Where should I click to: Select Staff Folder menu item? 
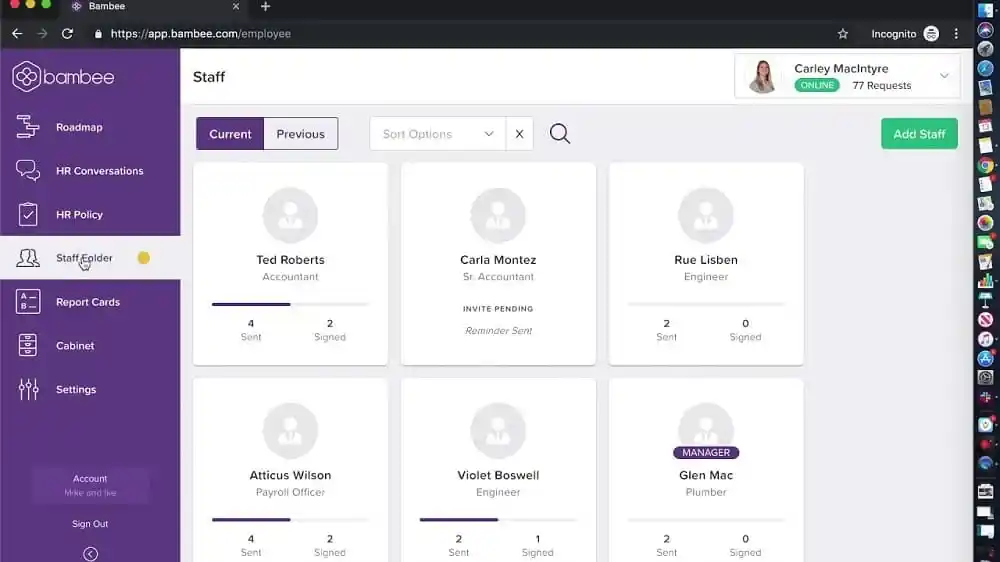point(84,258)
